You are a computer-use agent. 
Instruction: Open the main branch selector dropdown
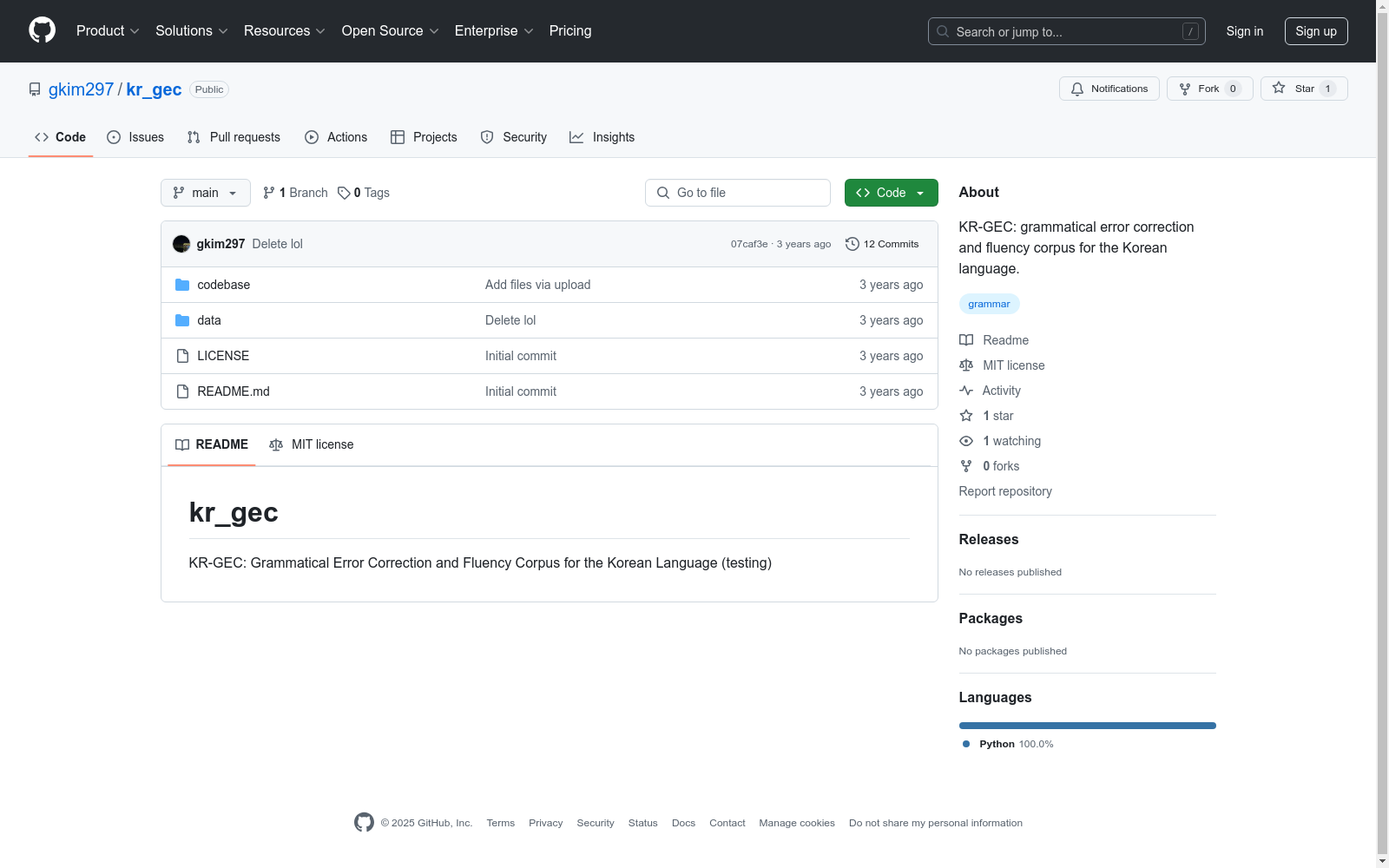206,193
